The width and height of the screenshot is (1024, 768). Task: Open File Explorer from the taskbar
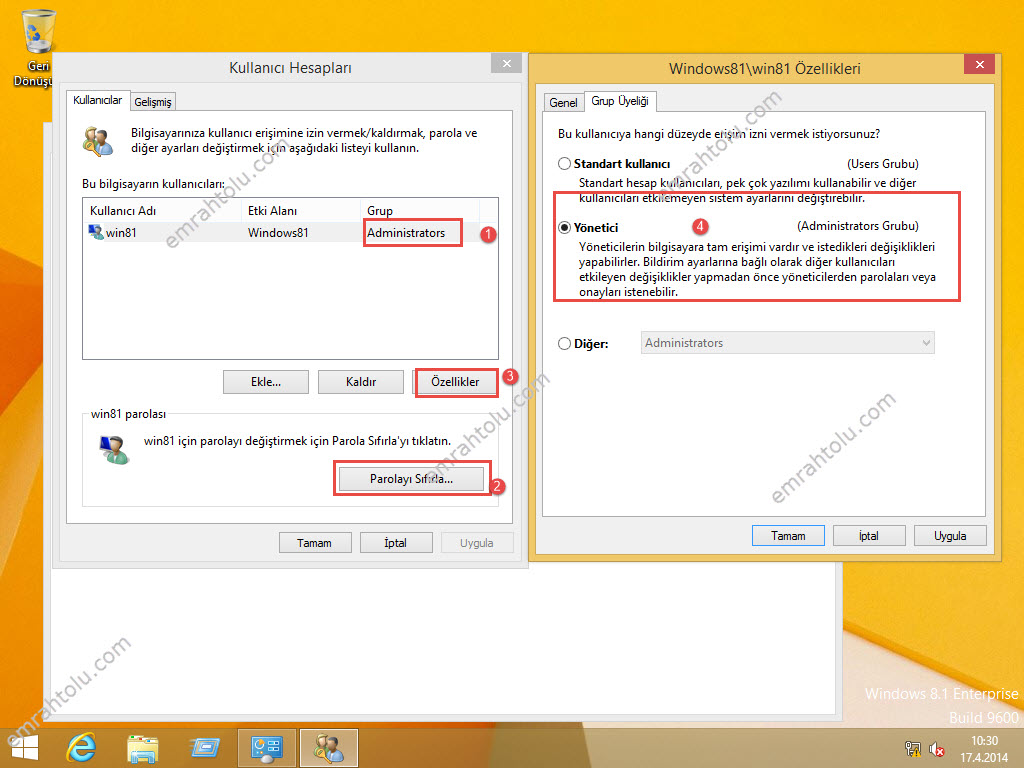coord(143,748)
